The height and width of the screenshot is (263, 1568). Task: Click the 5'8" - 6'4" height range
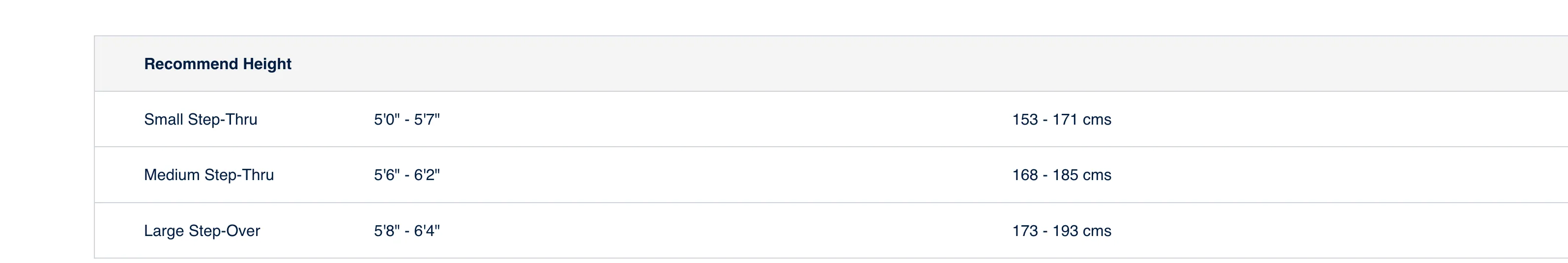click(x=407, y=231)
